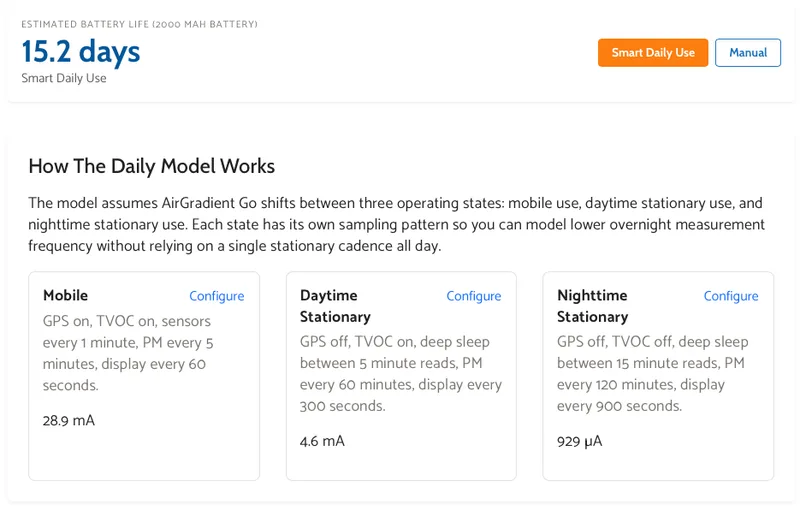Click the Daytime Stationary card title
This screenshot has width=800, height=511.
[335, 306]
